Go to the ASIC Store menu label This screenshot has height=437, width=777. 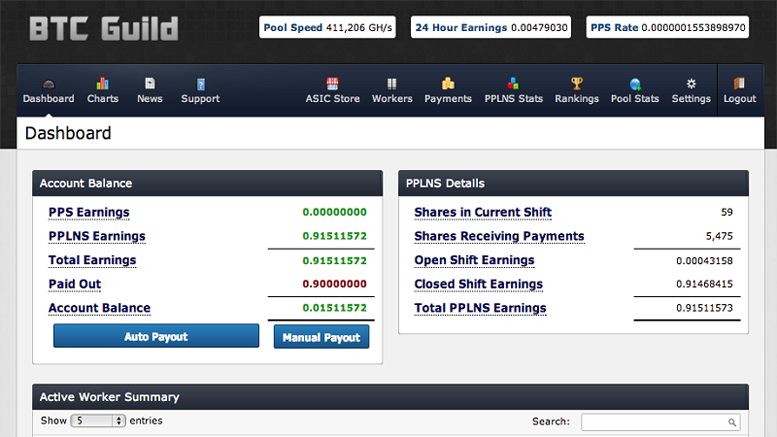[x=333, y=99]
